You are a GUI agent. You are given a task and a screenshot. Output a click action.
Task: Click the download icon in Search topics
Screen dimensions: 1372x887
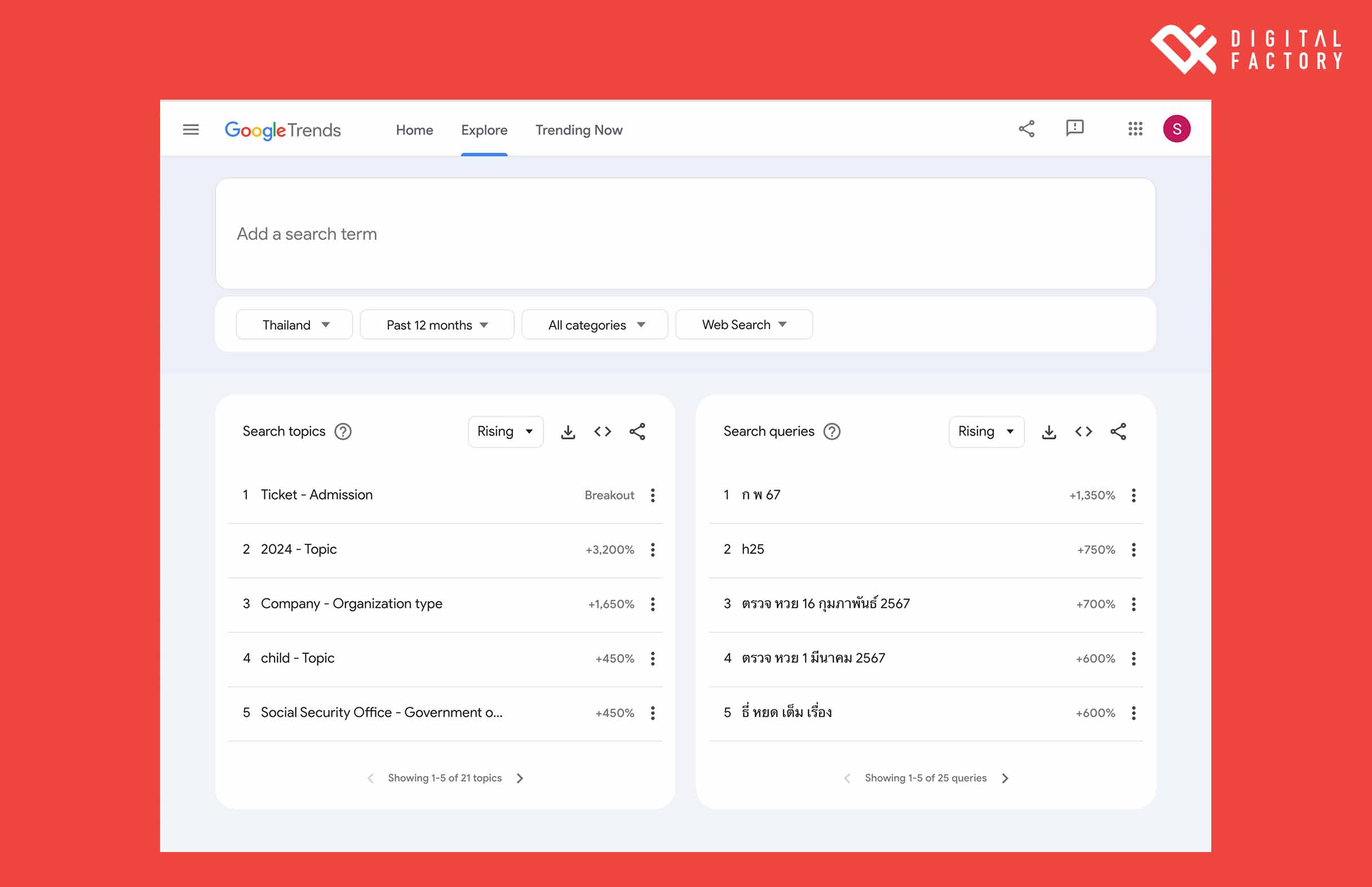[x=569, y=431]
